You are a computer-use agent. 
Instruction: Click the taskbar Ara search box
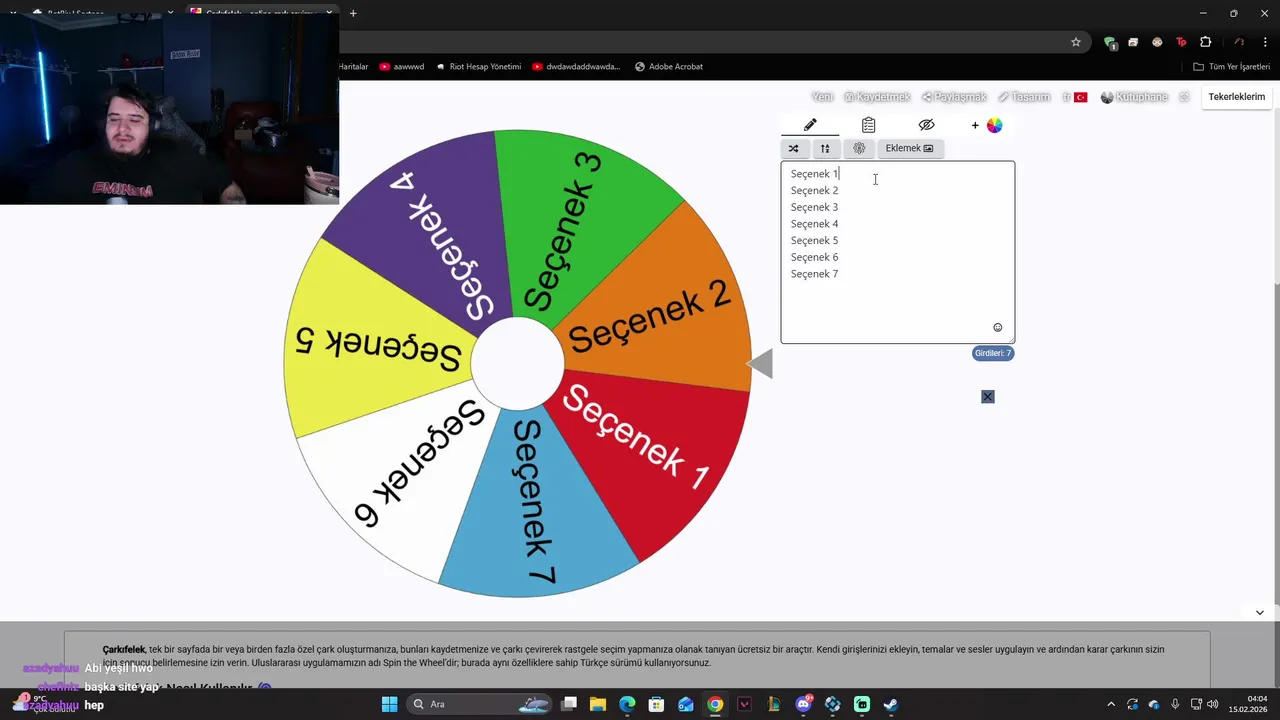481,704
